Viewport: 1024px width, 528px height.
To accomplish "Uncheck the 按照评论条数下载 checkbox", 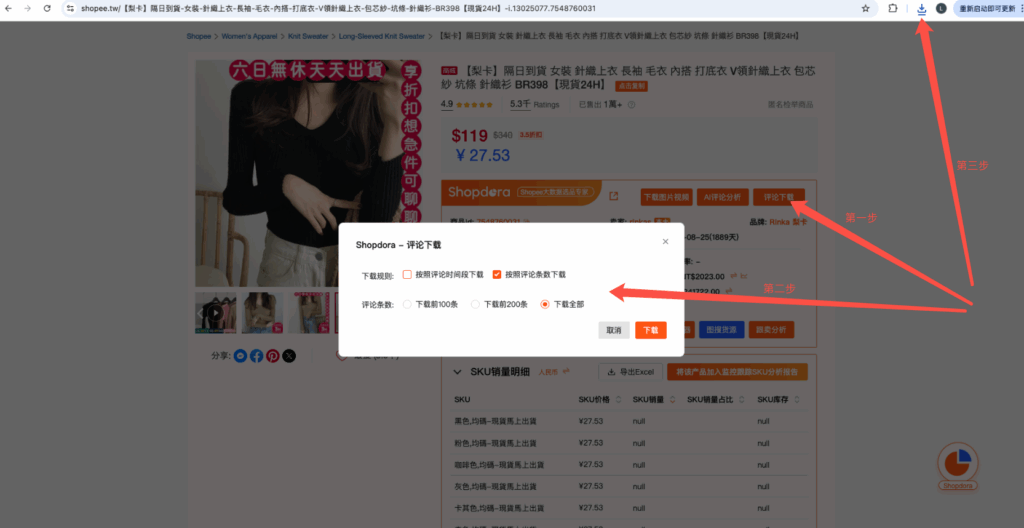I will 497,274.
